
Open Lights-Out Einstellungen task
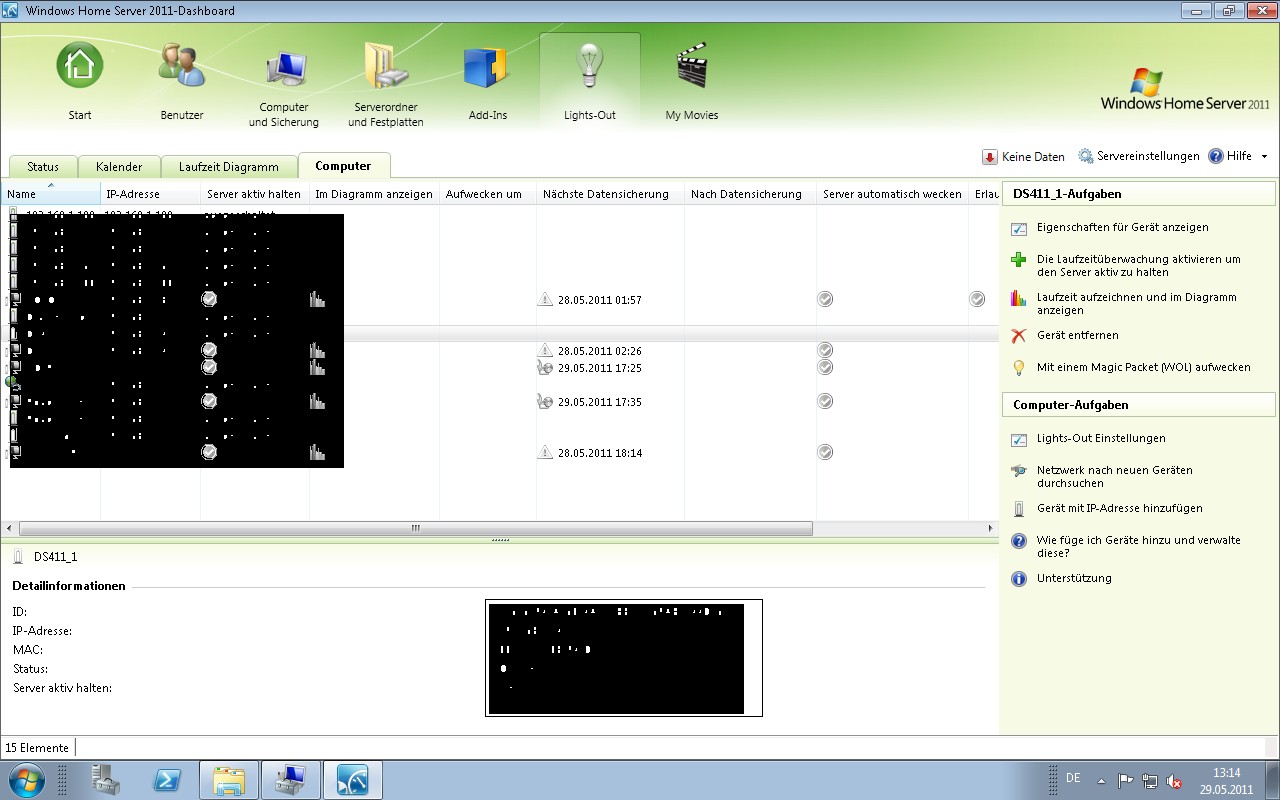pos(1100,438)
